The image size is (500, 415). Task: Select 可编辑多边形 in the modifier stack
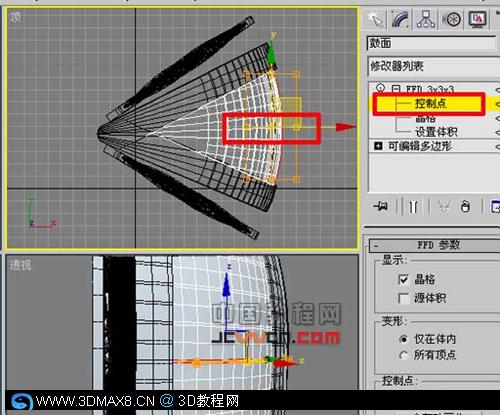[420, 146]
